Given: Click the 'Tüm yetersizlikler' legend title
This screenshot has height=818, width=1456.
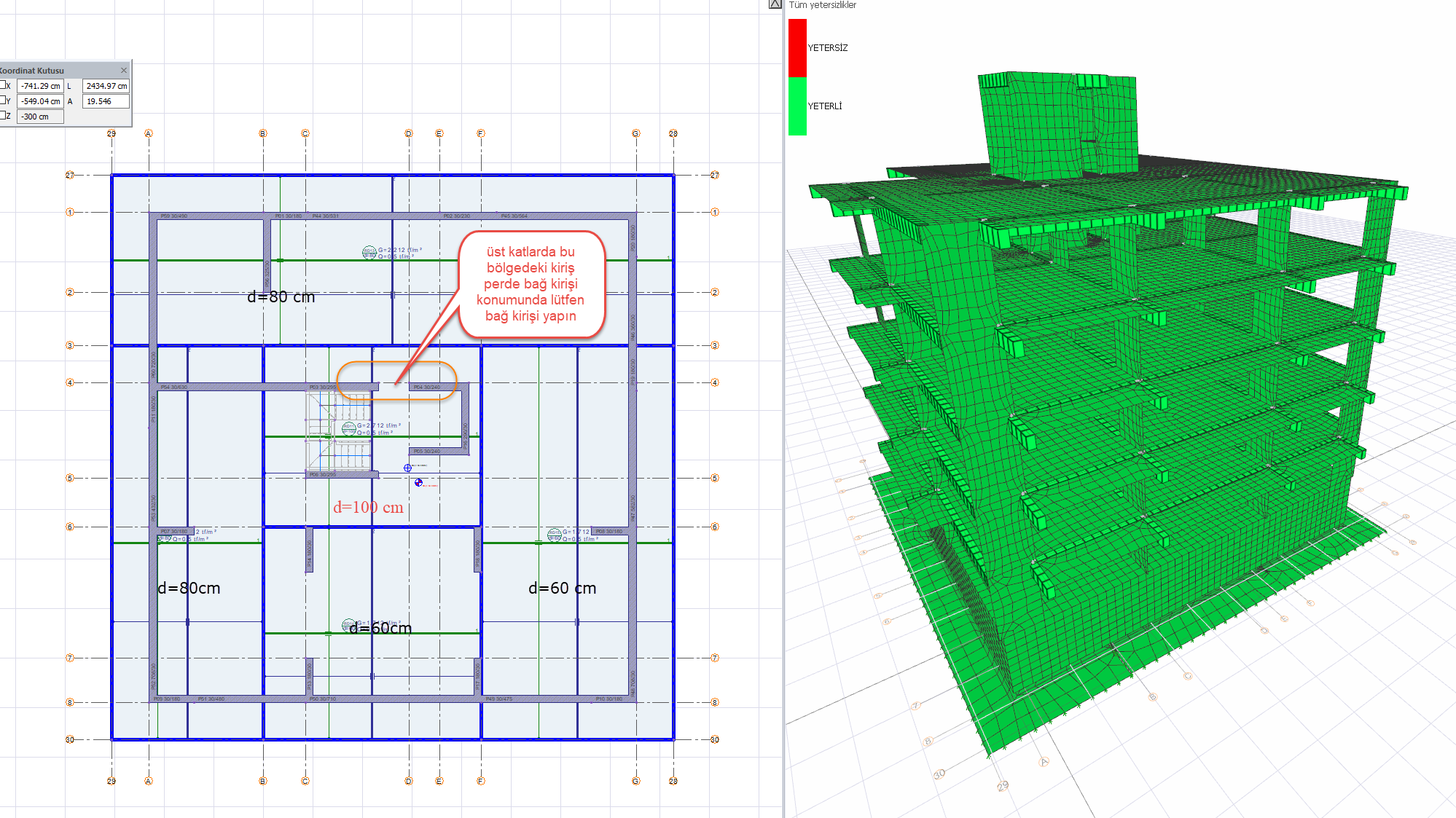Looking at the screenshot, I should click(822, 5).
